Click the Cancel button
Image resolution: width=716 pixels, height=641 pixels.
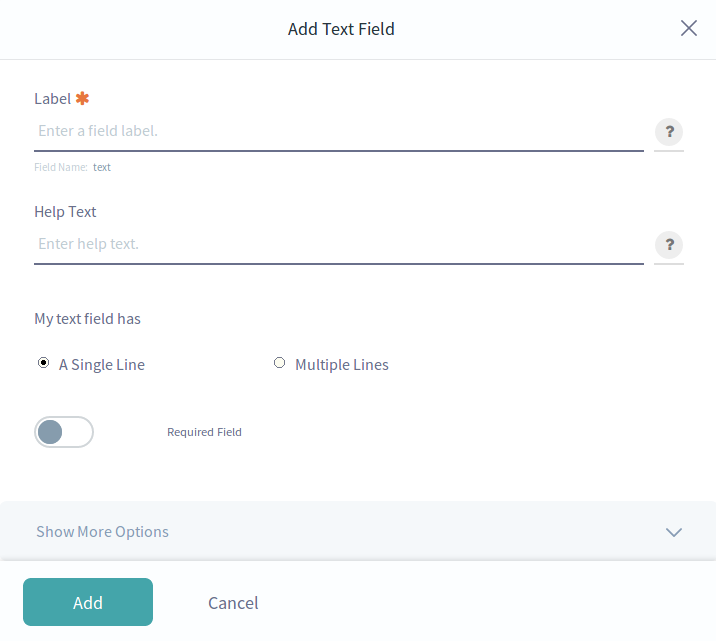(233, 603)
